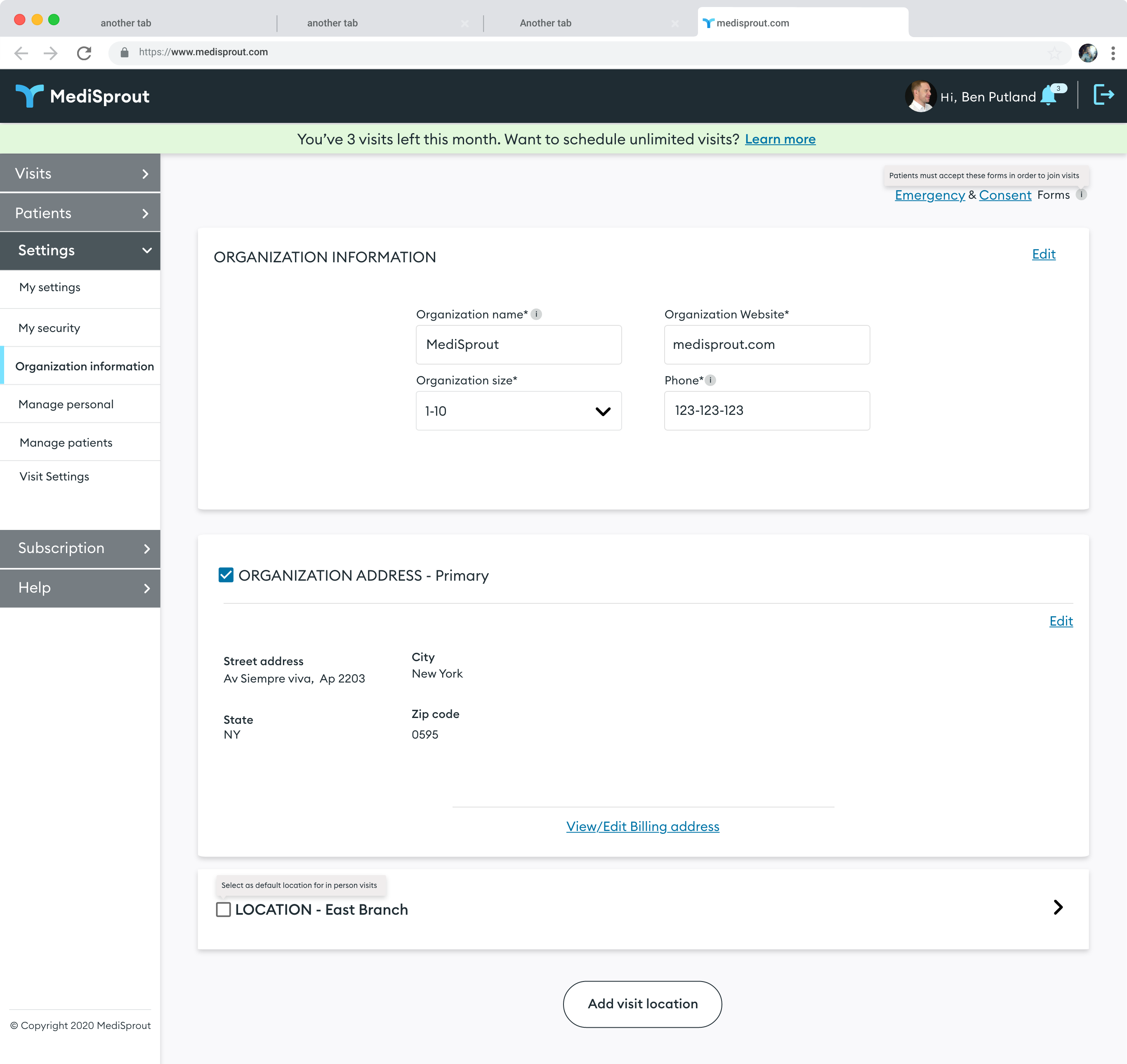Open View/Edit Billing address
This screenshot has width=1127, height=1064.
pyautogui.click(x=642, y=826)
